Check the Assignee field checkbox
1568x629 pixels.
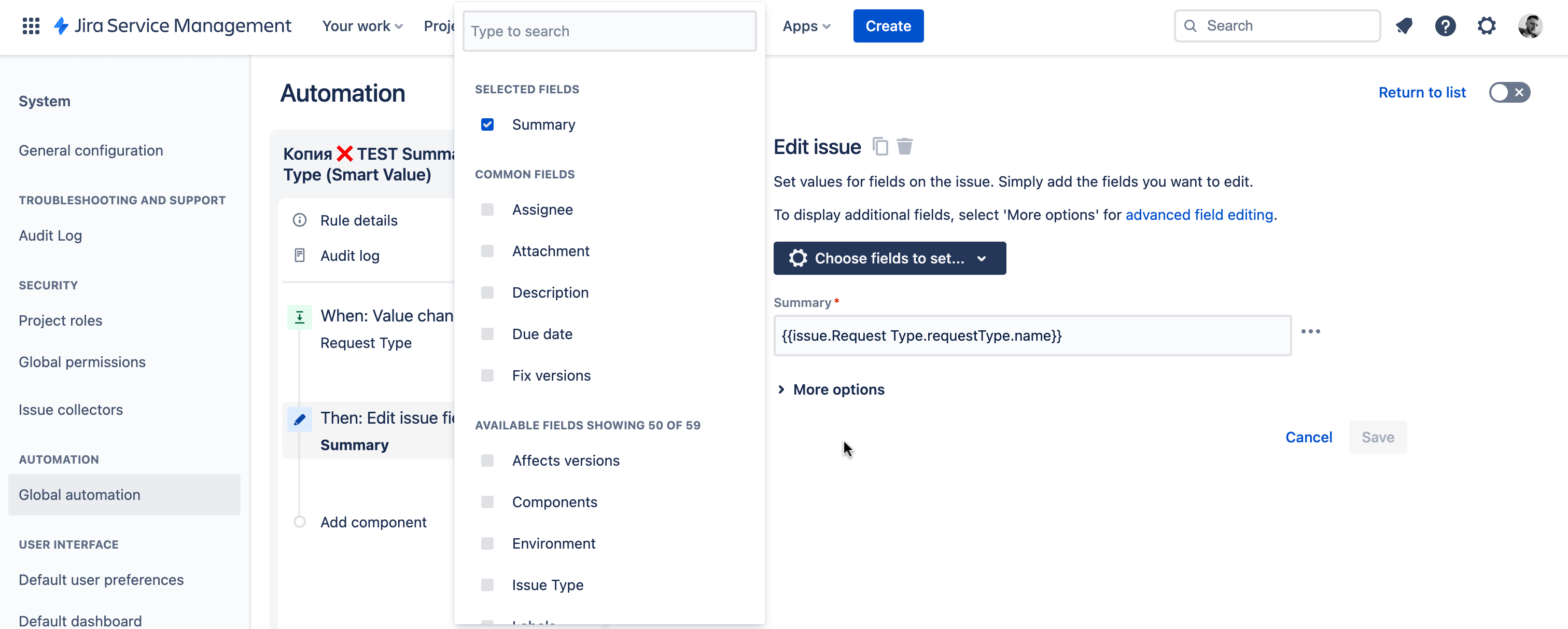click(487, 209)
